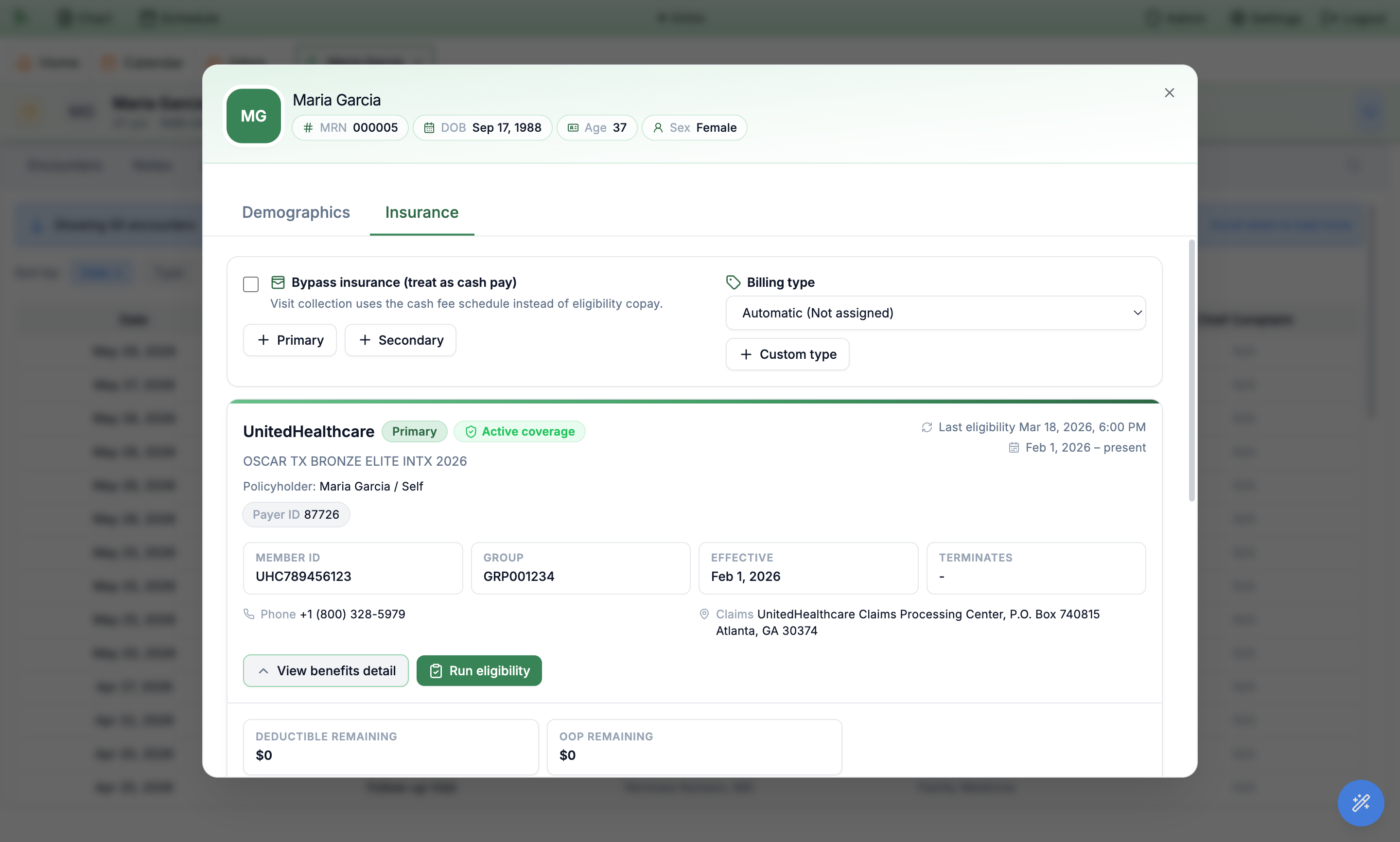
Task: Click Feb 1, 2026 – present date range
Action: click(1086, 448)
